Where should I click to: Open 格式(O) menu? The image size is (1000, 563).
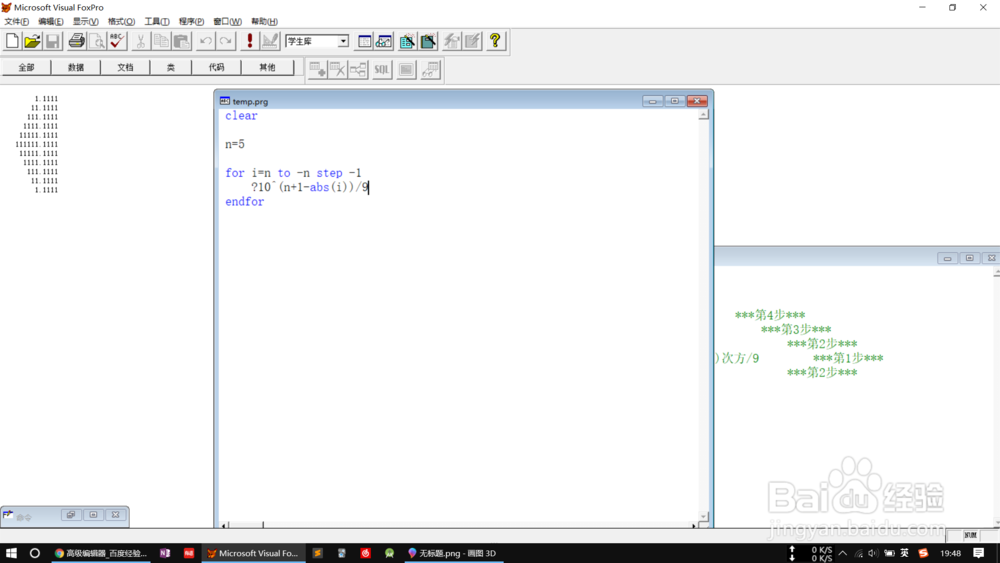[x=121, y=22]
